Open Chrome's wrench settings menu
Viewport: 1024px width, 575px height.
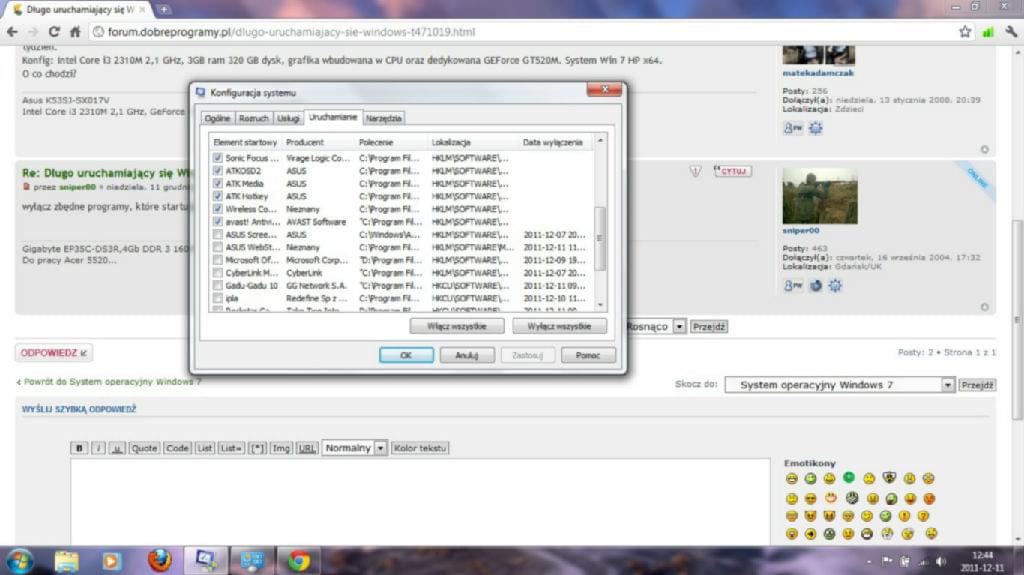(x=1011, y=31)
